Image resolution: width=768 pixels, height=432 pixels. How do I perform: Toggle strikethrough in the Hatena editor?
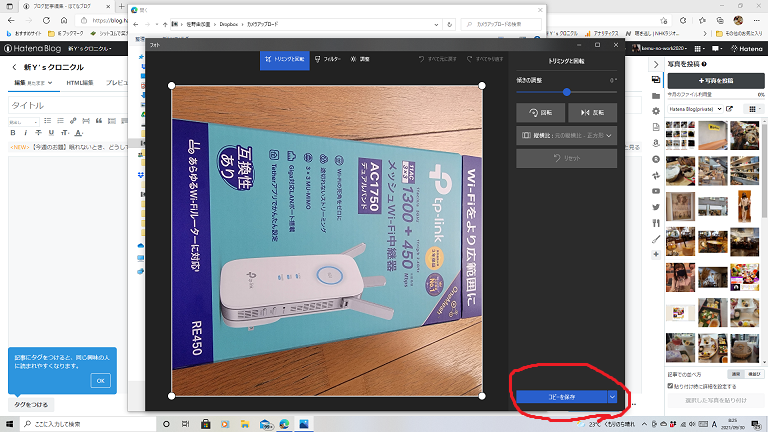point(38,133)
